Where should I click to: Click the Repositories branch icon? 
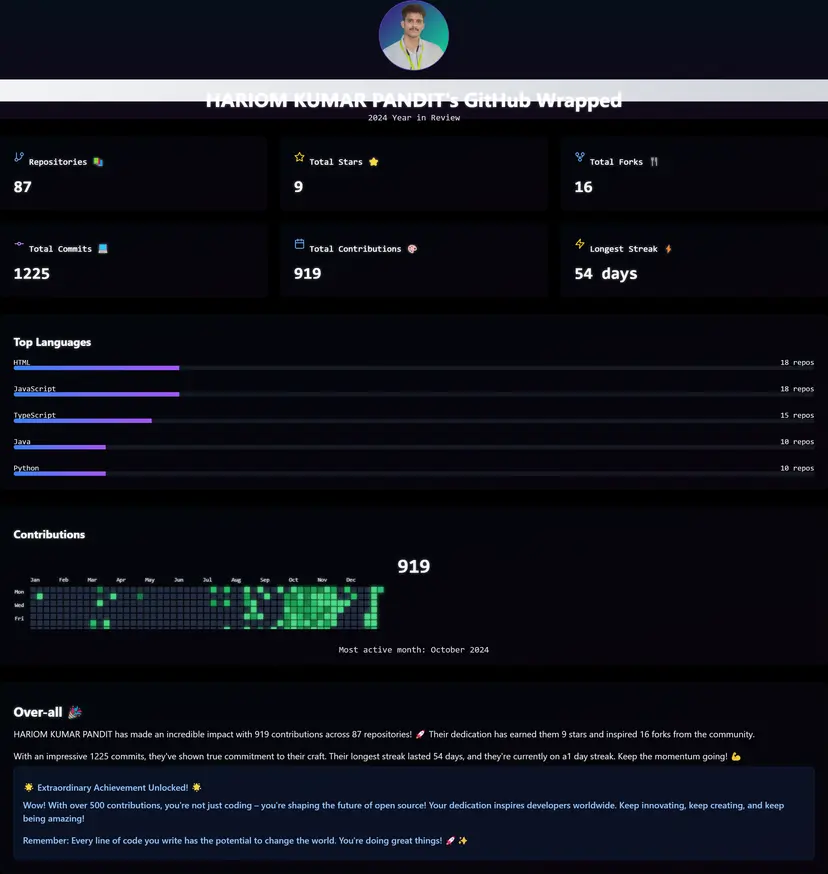pos(16,160)
